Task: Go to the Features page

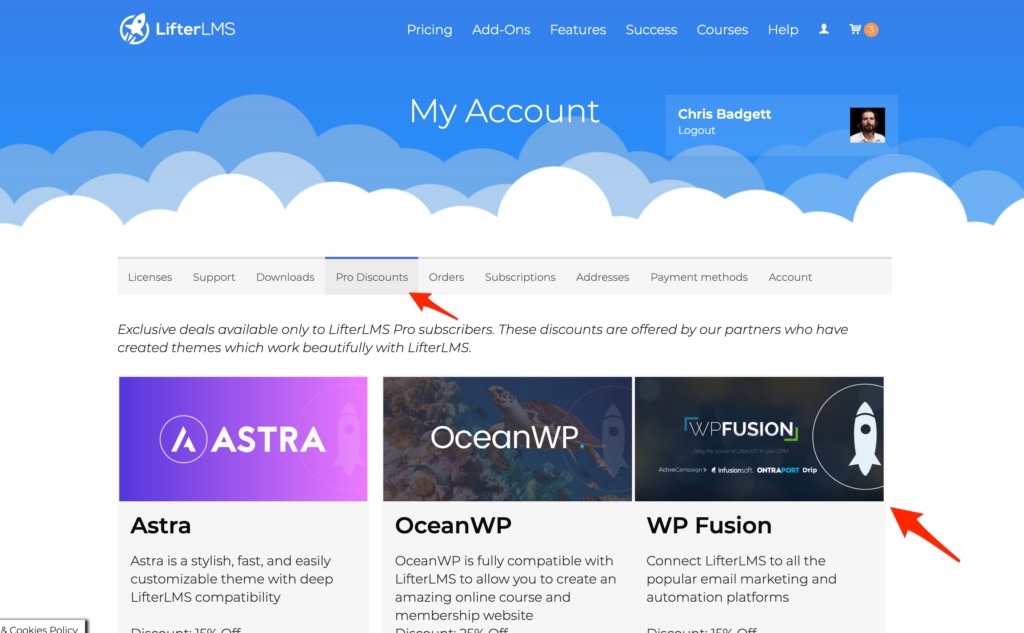Action: pos(578,29)
